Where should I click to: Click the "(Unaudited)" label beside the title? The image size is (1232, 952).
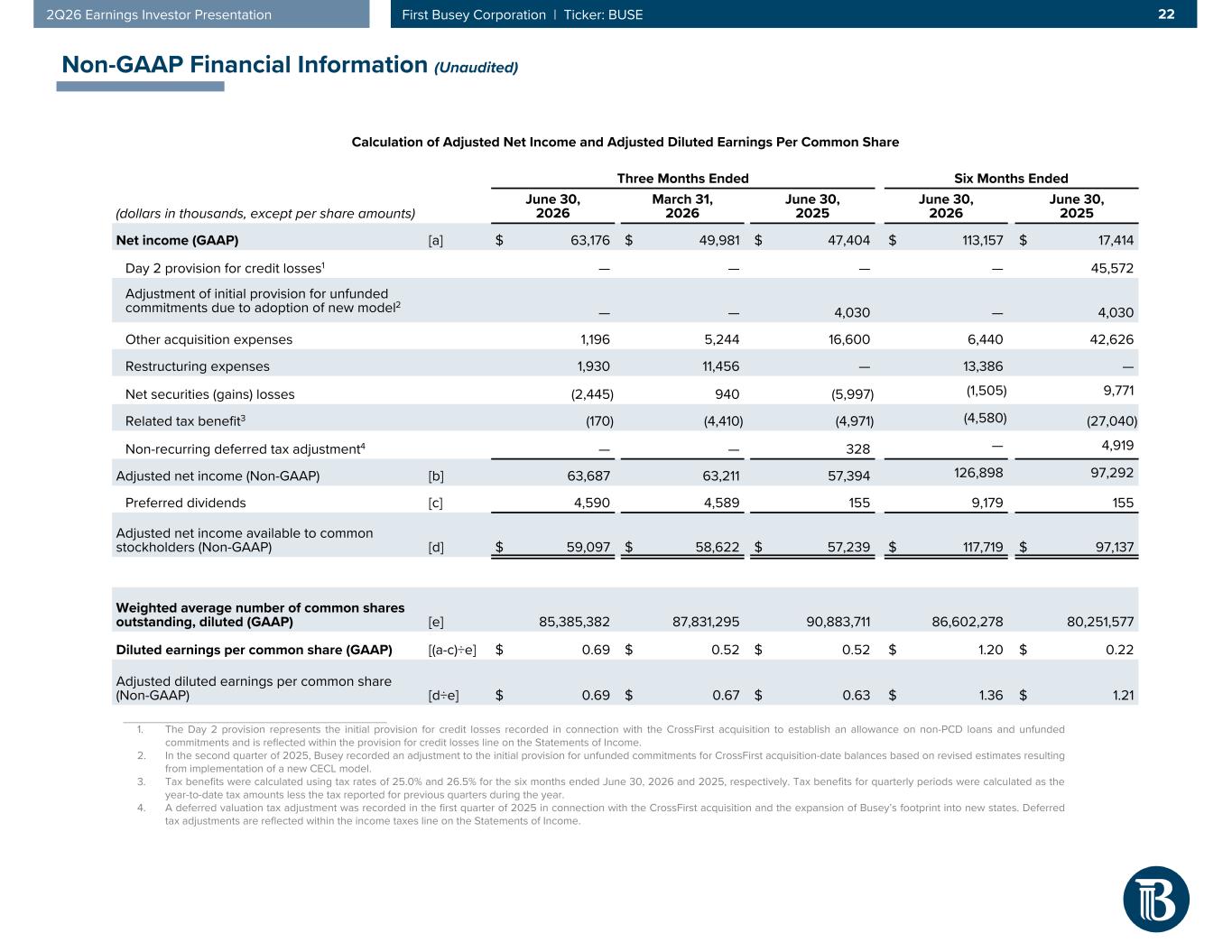pos(477,68)
